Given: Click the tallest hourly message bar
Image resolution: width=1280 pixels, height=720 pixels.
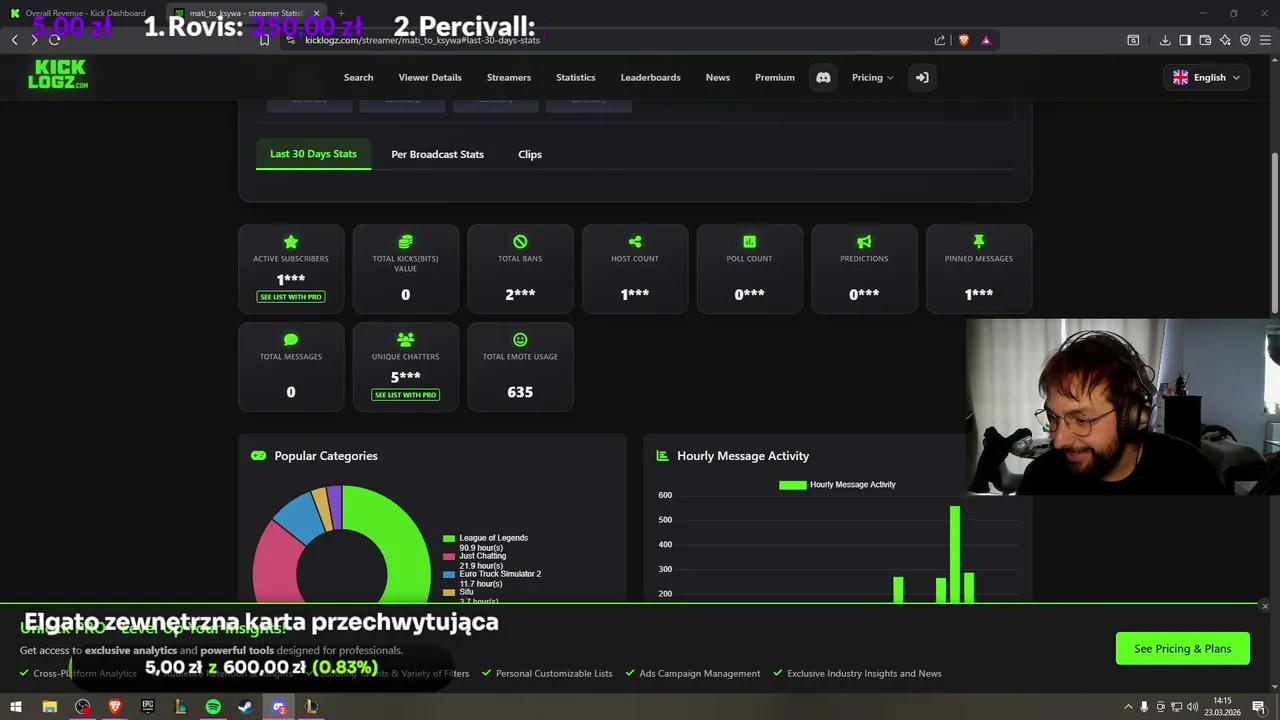Looking at the screenshot, I should (x=955, y=554).
